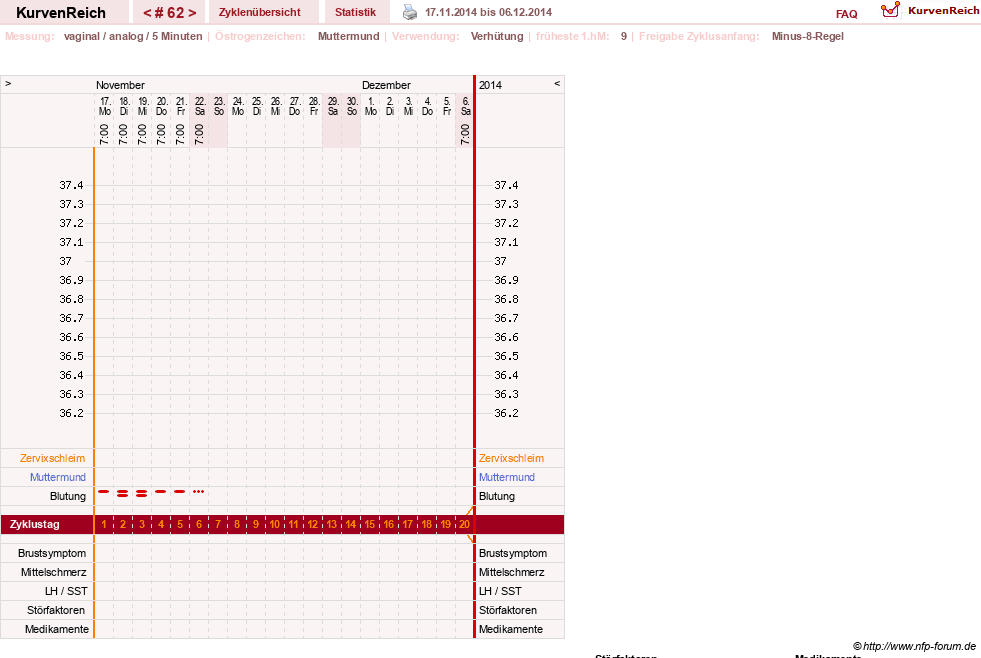The height and width of the screenshot is (658, 981).
Task: Click bleeding mark on cycle day 2
Action: (123, 494)
